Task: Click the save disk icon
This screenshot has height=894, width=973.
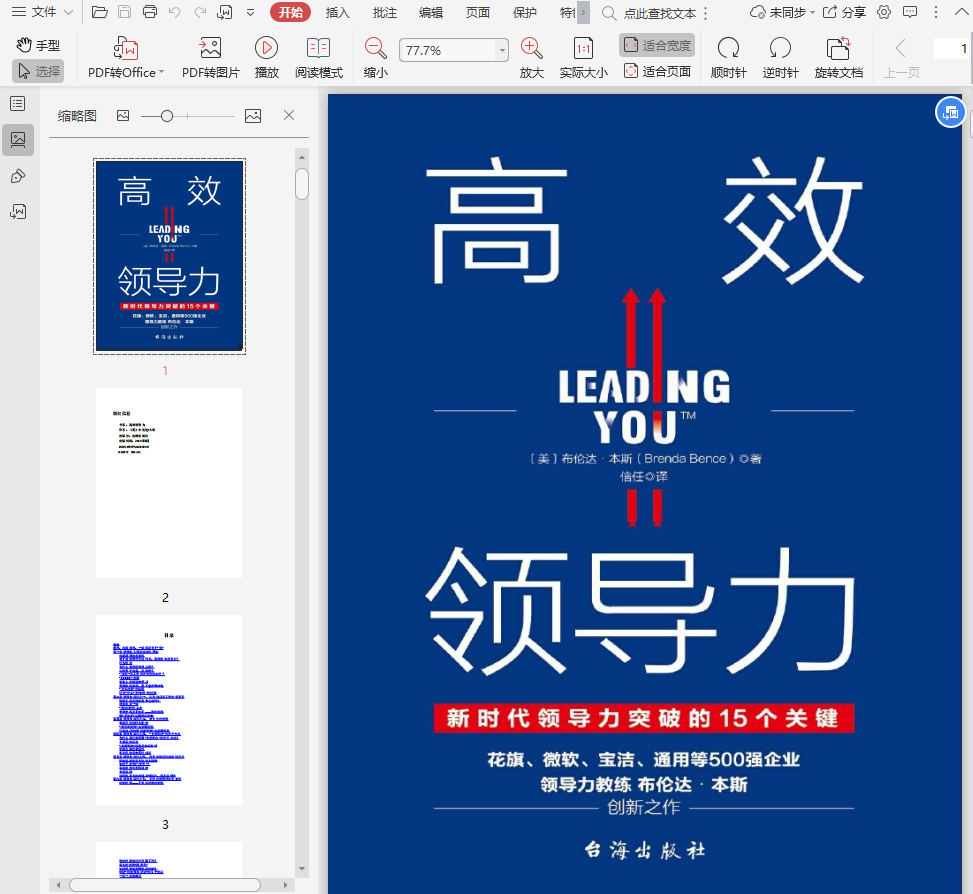Action: pyautogui.click(x=125, y=12)
